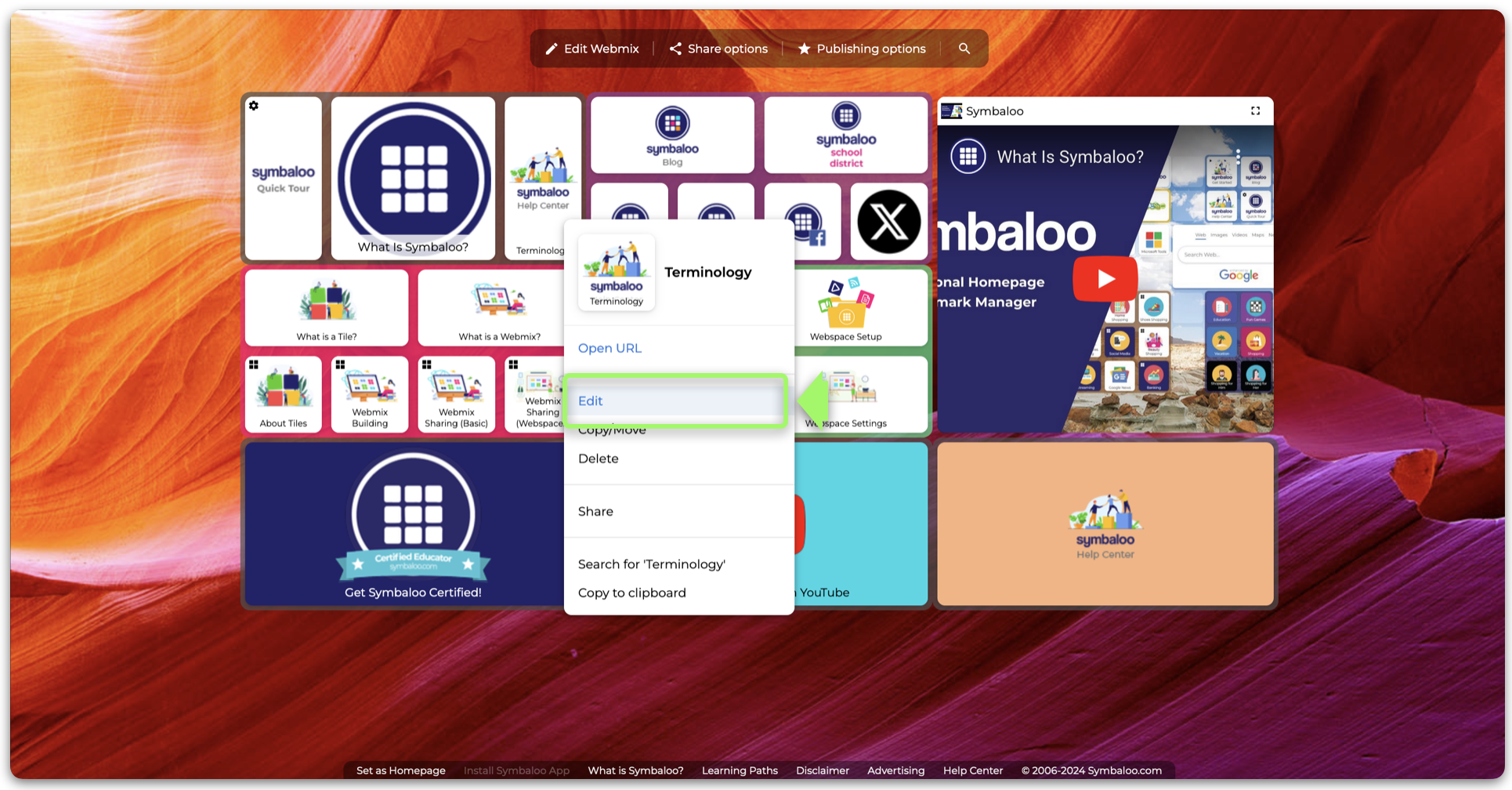
Task: Open the YouTube tile
Action: (860, 524)
